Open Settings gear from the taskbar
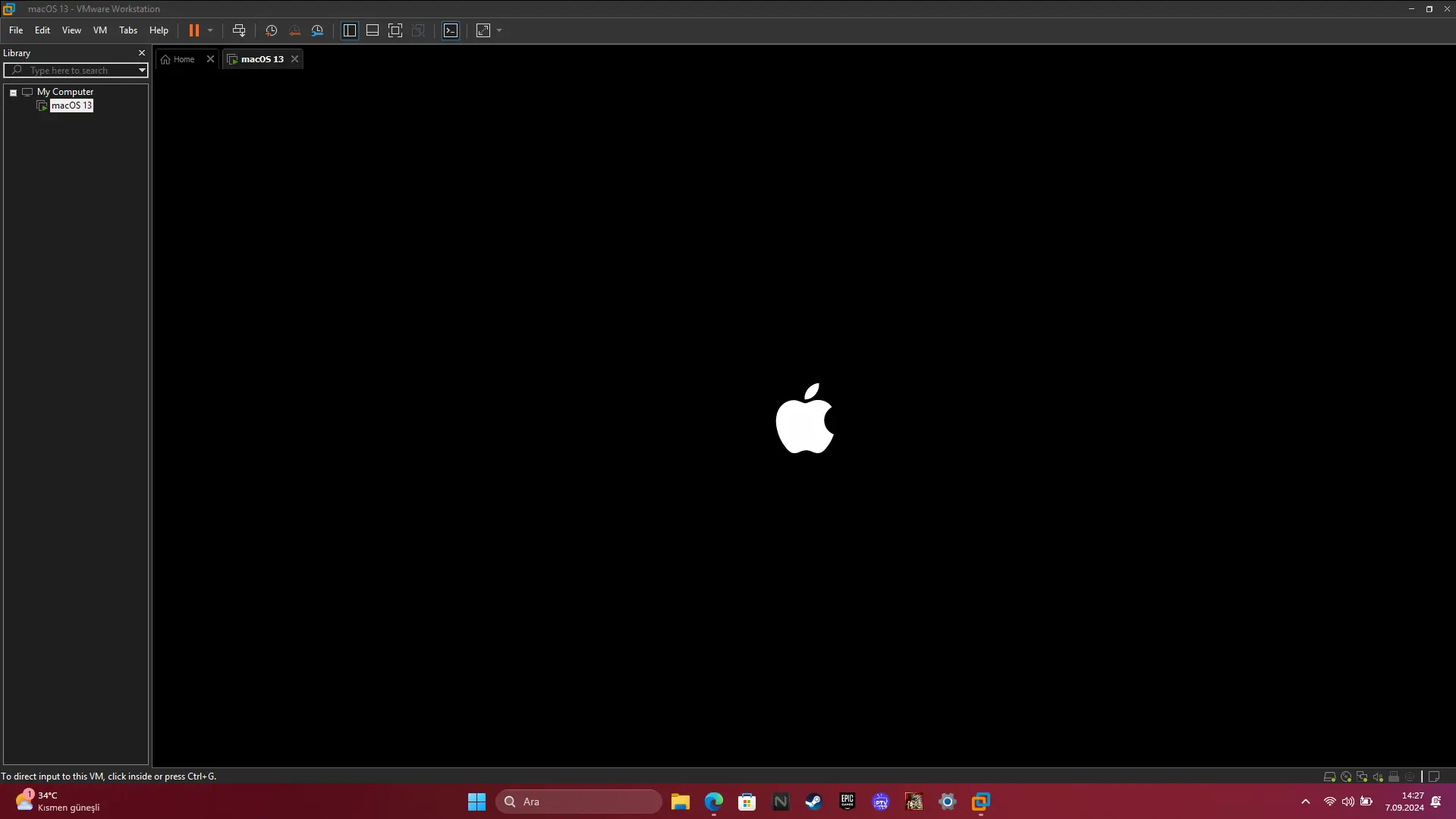This screenshot has width=1456, height=819. [x=948, y=802]
